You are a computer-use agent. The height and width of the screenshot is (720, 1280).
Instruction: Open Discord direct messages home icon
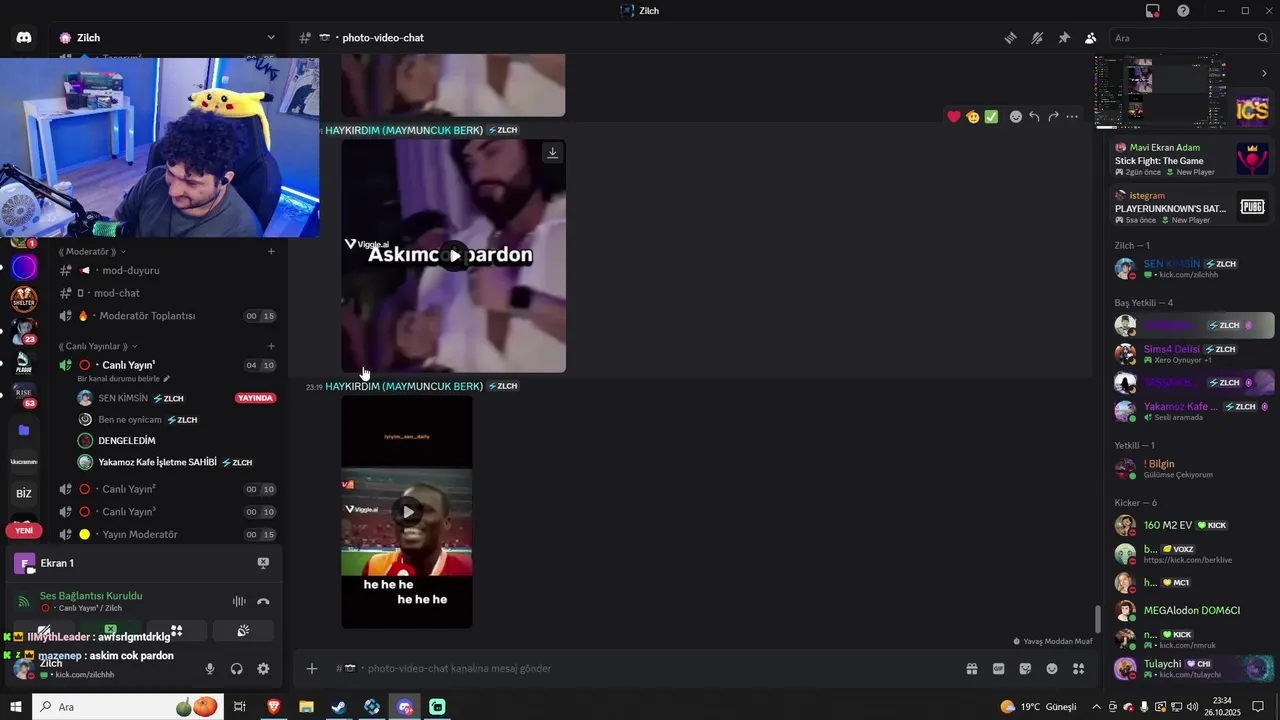coord(23,38)
